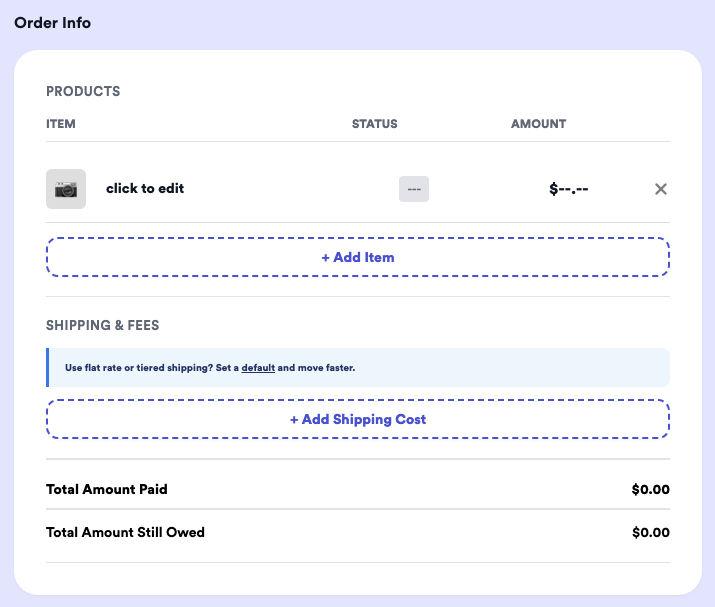Edit the 'click to edit' item name
This screenshot has width=715, height=607.
(145, 188)
